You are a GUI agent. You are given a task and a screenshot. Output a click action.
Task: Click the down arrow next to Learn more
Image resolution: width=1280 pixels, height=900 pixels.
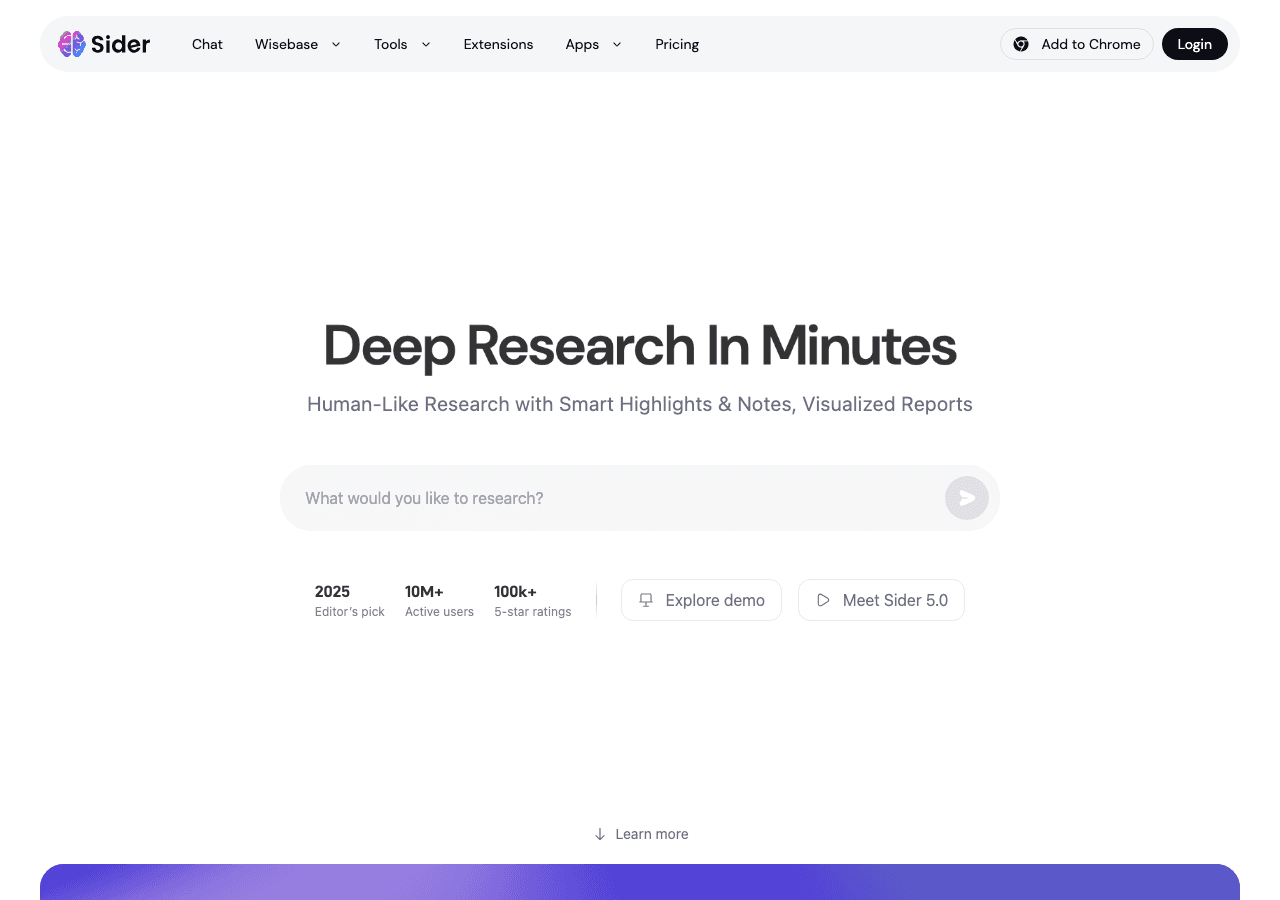(599, 834)
